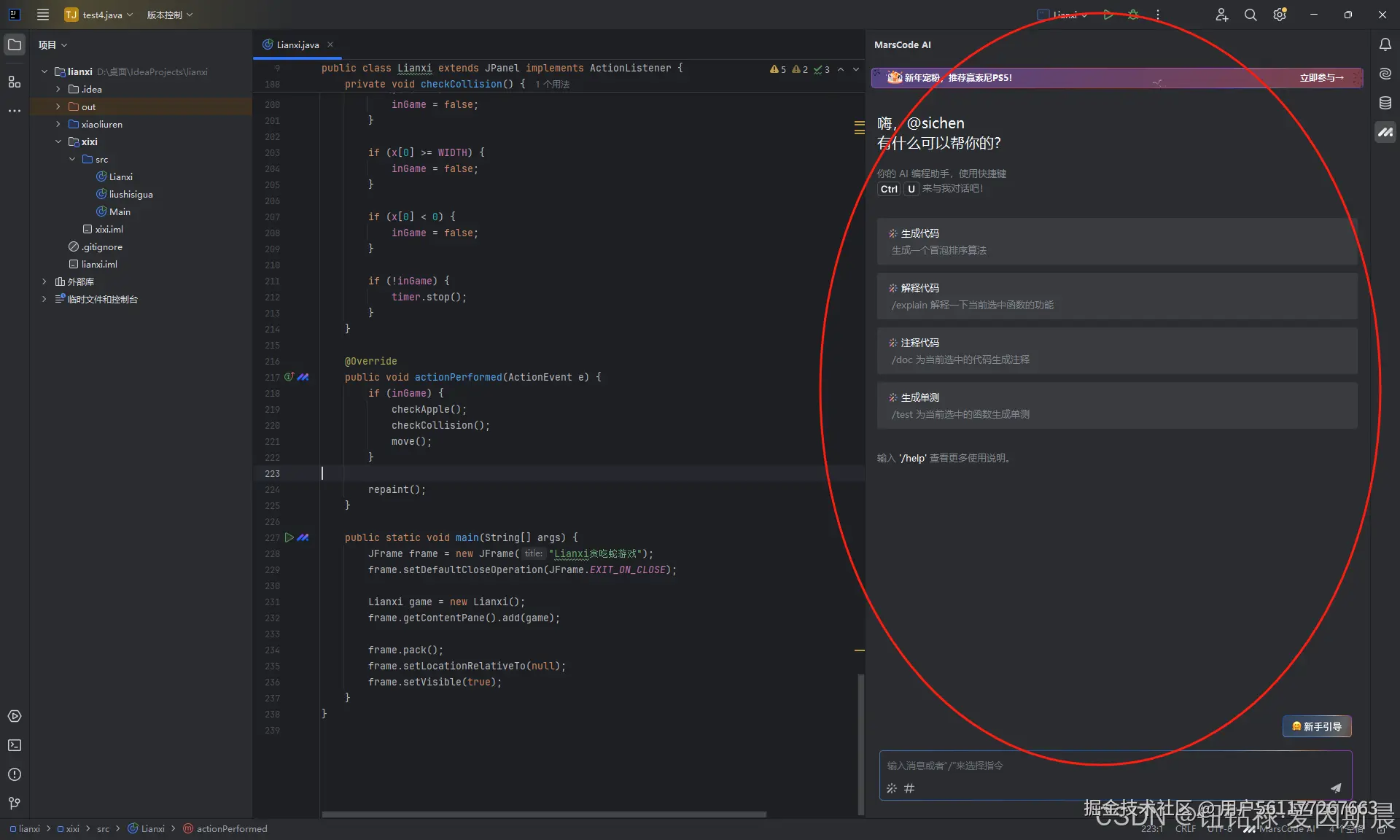
Task: Select the Lianxi.java editor tab
Action: pyautogui.click(x=297, y=44)
